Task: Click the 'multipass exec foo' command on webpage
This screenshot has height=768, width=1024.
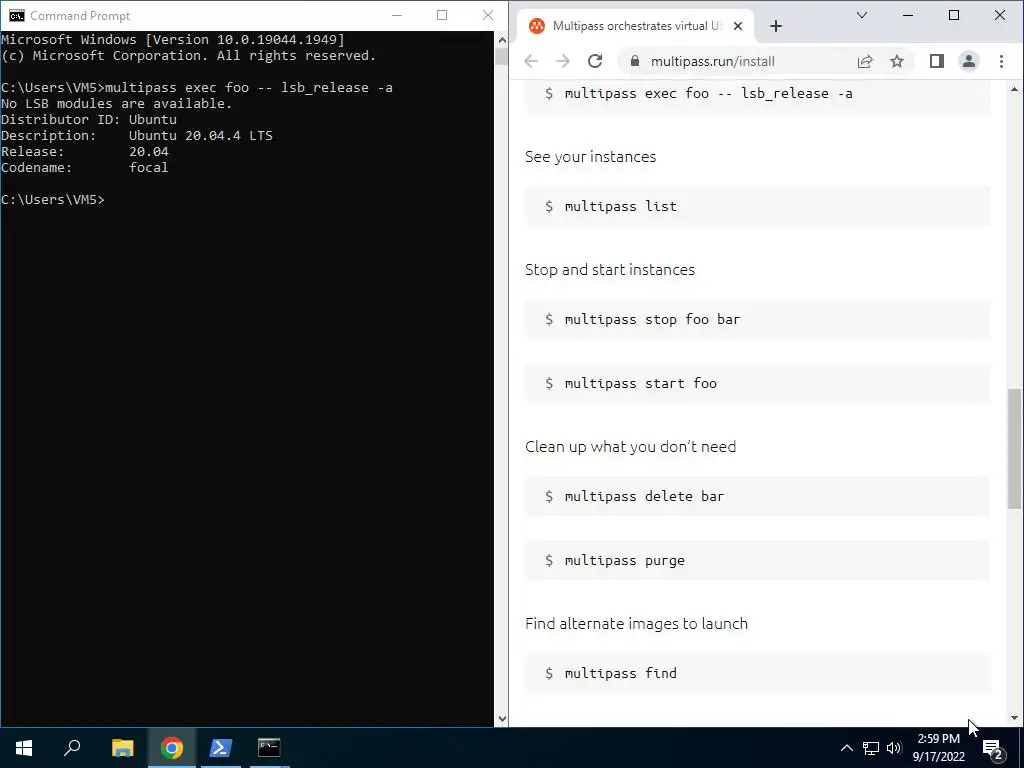Action: click(x=709, y=93)
